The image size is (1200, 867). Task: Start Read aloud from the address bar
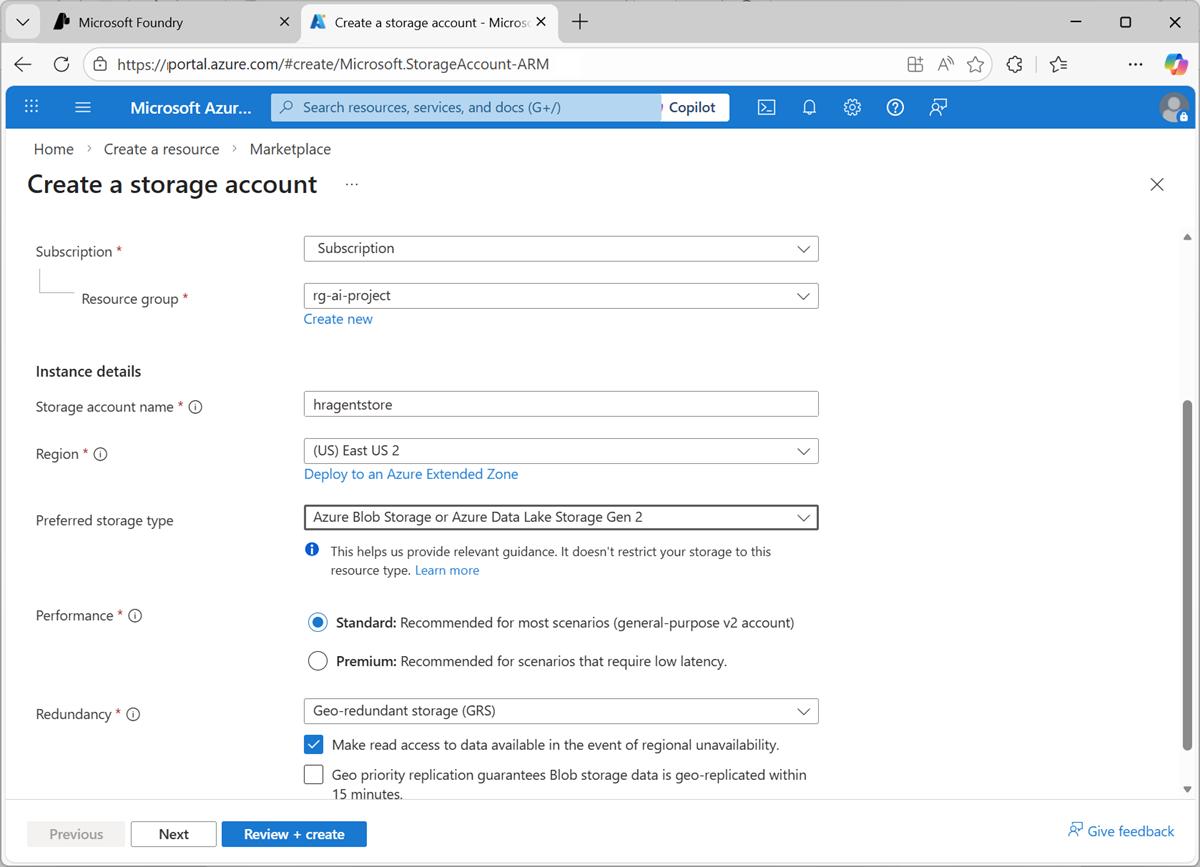(945, 63)
